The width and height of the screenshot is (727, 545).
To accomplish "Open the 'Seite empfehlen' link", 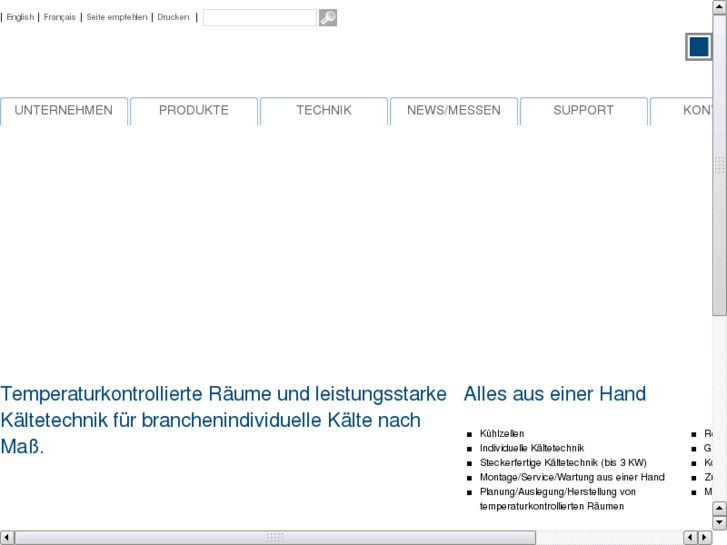I will point(117,17).
